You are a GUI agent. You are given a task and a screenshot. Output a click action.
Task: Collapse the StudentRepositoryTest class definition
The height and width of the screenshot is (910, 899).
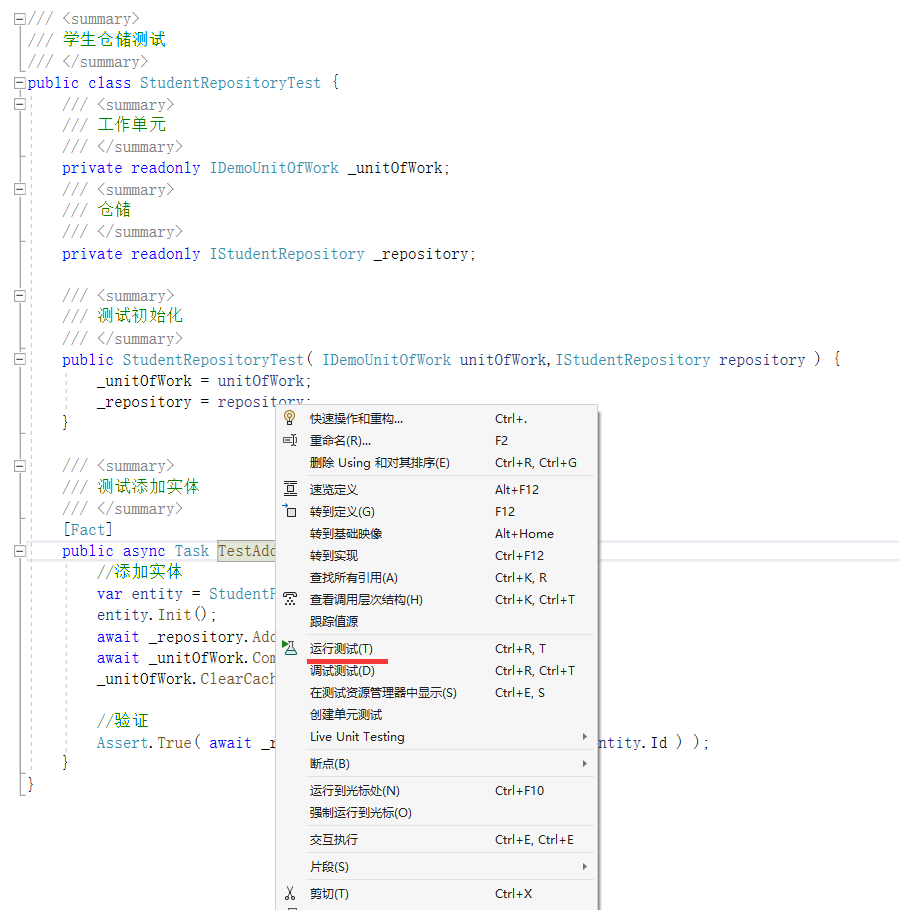[19, 83]
